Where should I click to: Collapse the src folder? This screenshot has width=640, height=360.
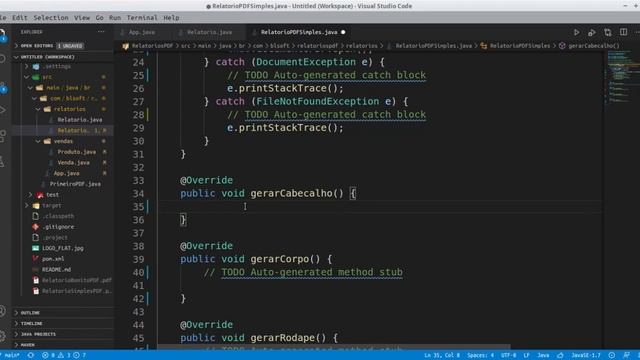pyautogui.click(x=47, y=77)
